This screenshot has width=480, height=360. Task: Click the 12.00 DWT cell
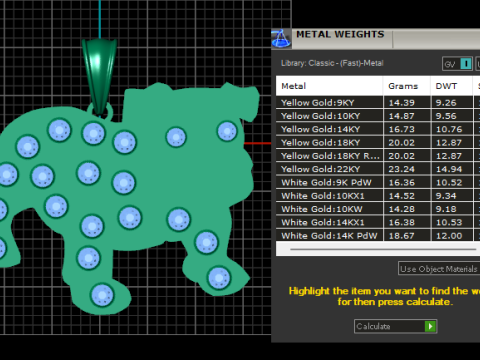(452, 235)
